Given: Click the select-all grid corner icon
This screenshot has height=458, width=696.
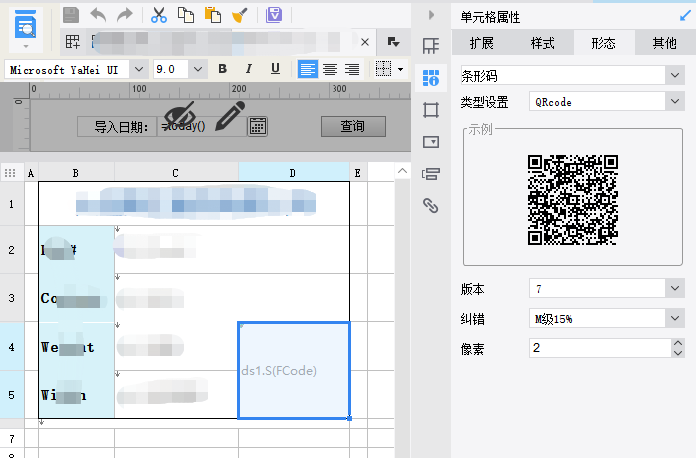Looking at the screenshot, I should [x=10, y=173].
